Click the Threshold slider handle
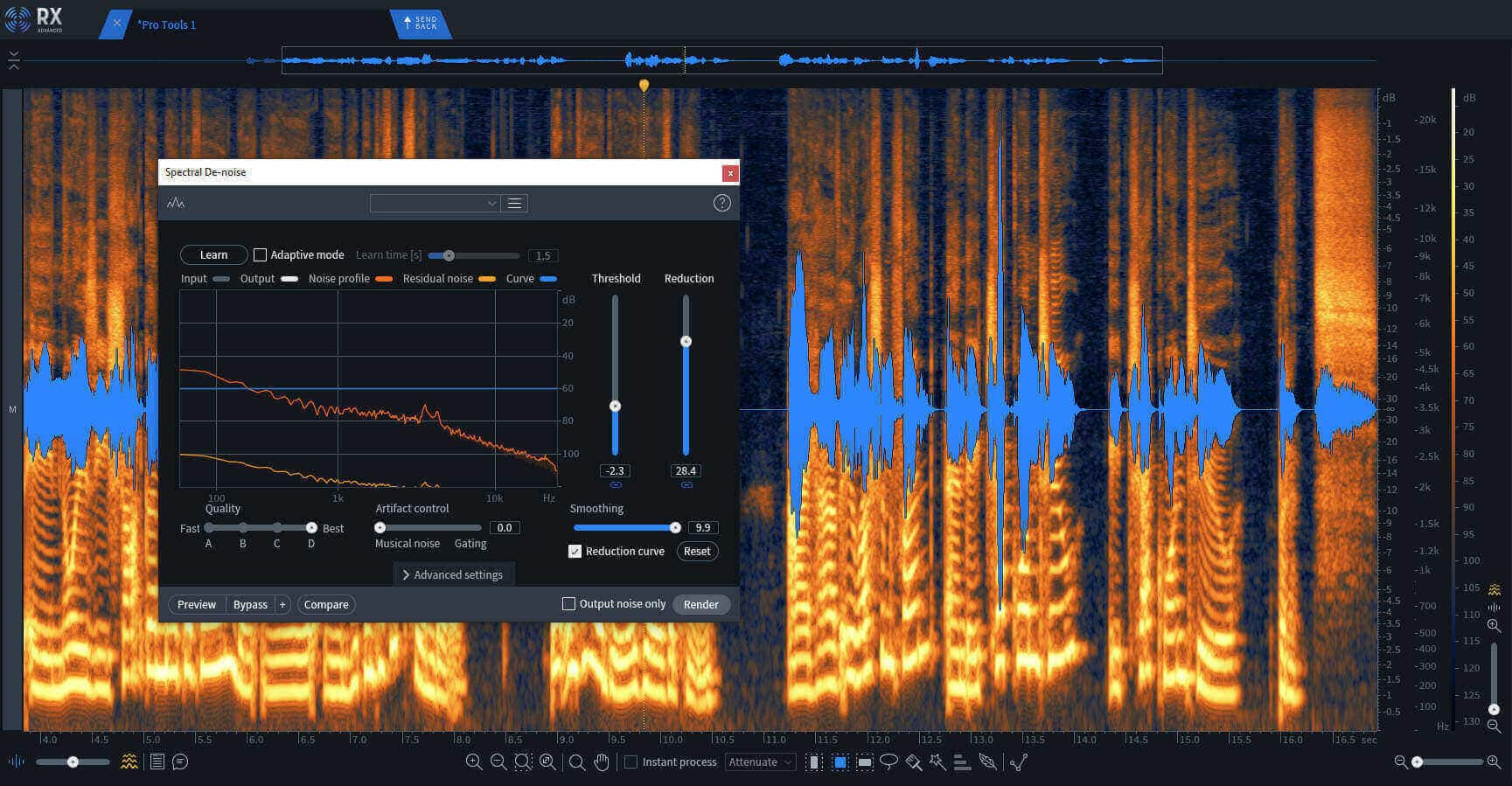Image resolution: width=1512 pixels, height=786 pixels. (x=616, y=407)
